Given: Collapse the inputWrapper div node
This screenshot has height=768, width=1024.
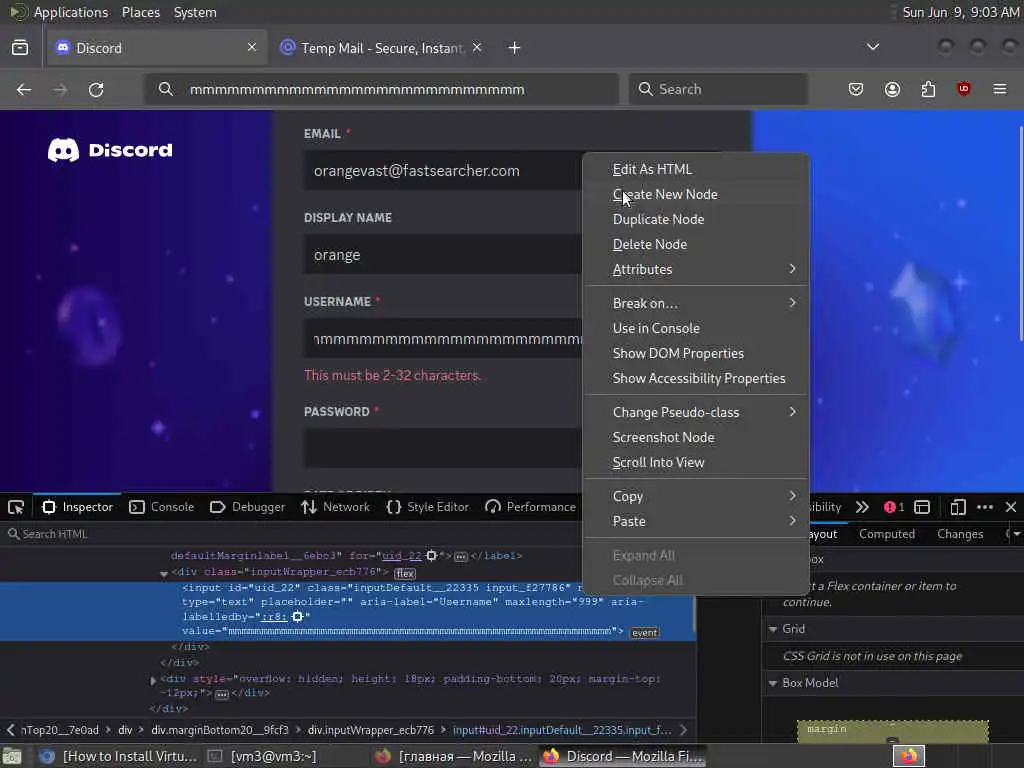Looking at the screenshot, I should coord(164,573).
